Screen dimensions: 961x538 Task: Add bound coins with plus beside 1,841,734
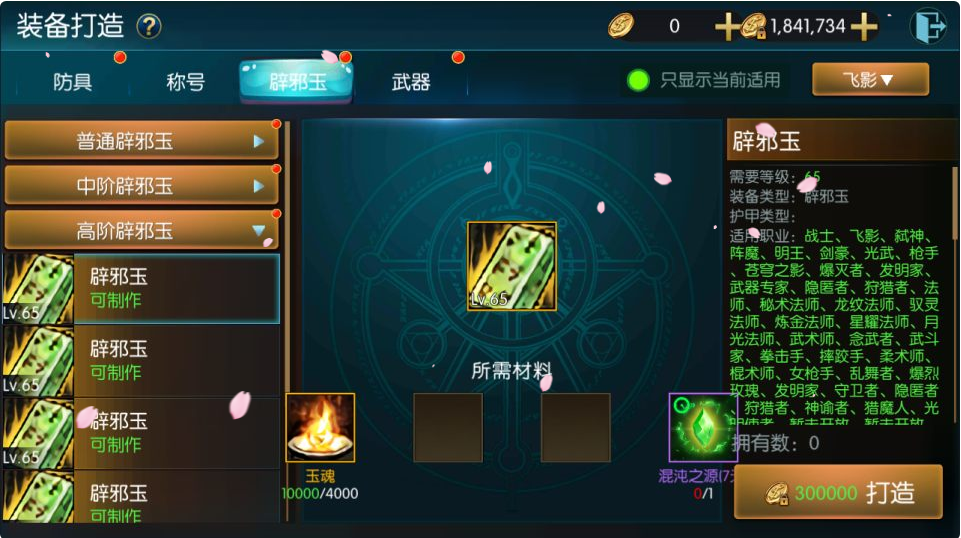click(864, 28)
